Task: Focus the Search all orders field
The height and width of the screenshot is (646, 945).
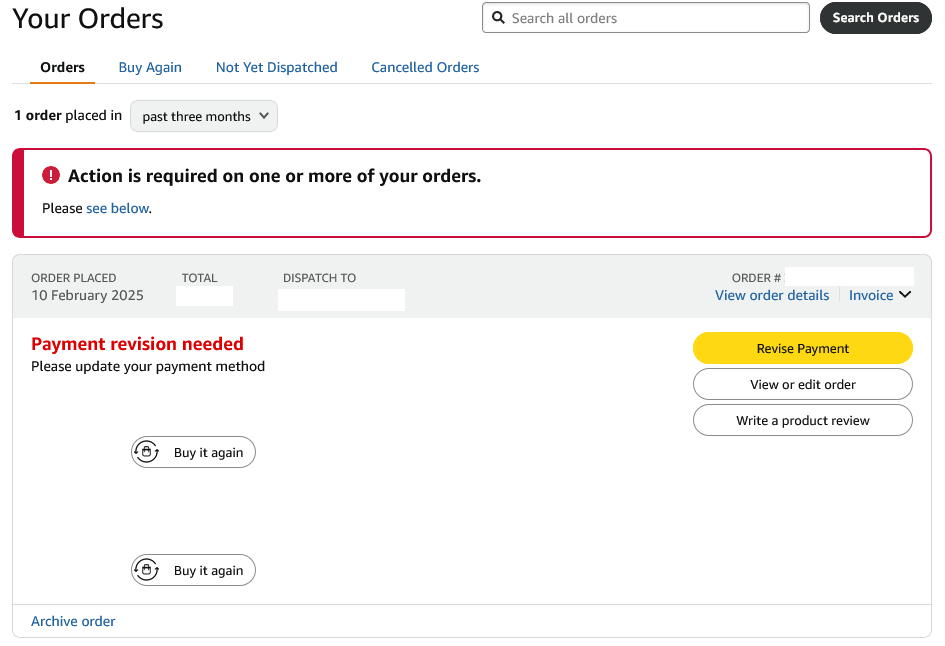Action: pyautogui.click(x=655, y=18)
